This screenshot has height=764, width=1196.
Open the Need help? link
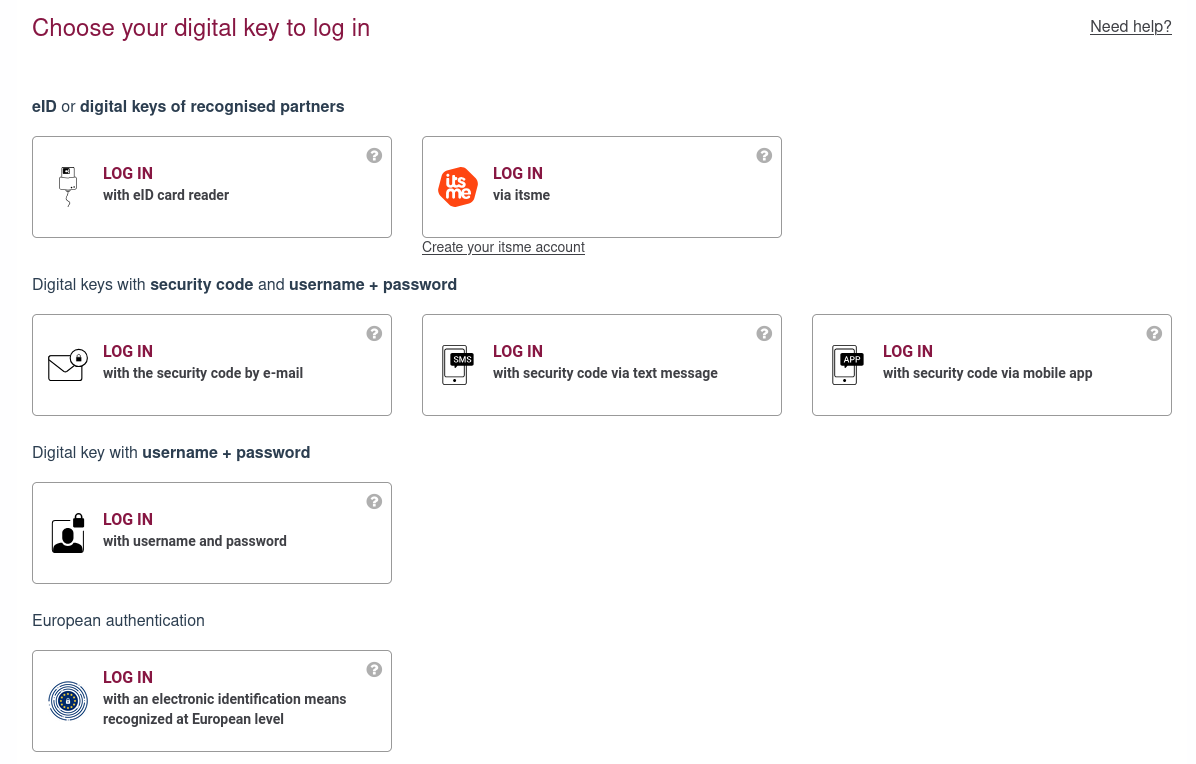pyautogui.click(x=1130, y=27)
